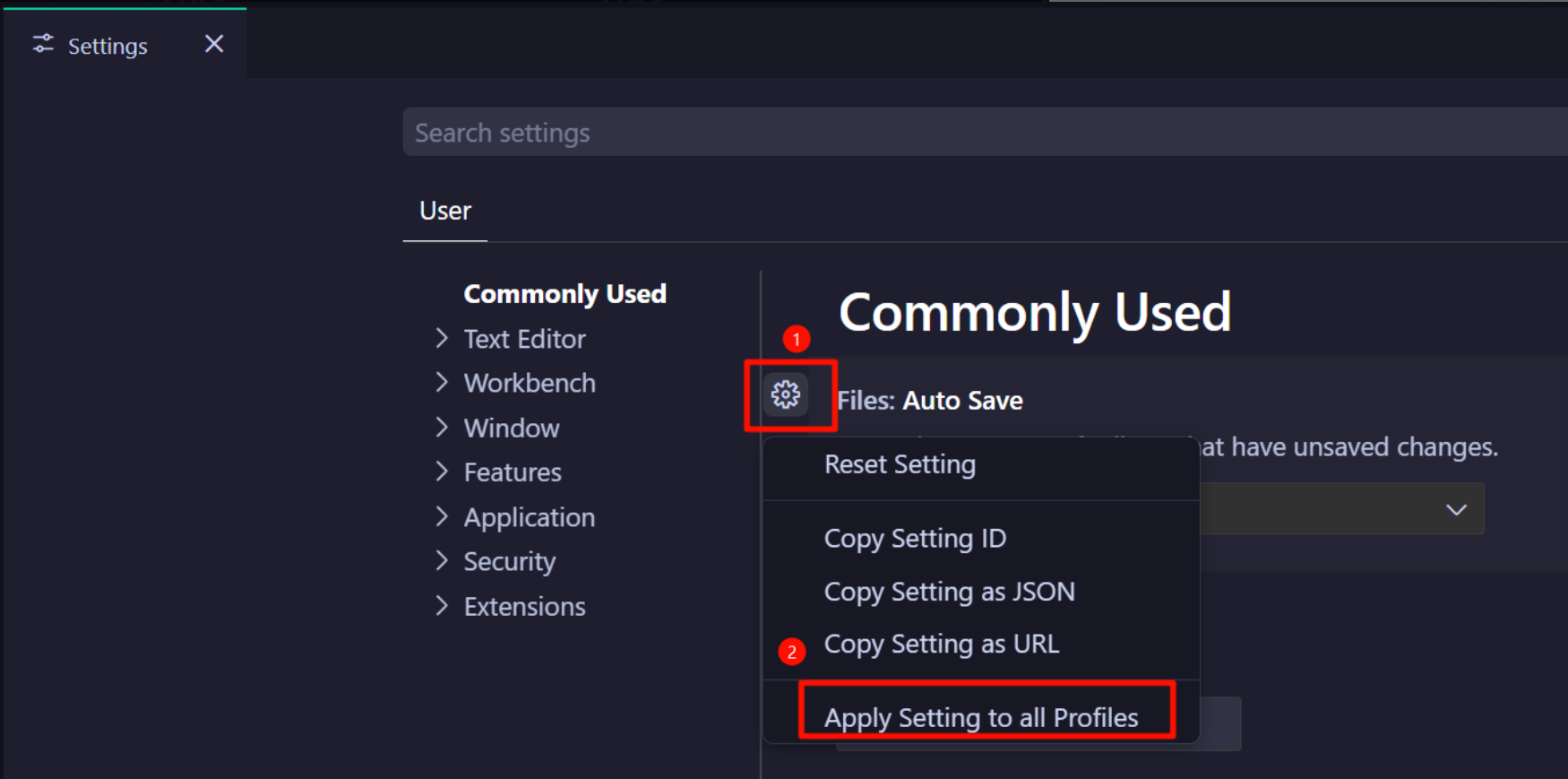Select Commonly Used in the settings tree
The image size is (1568, 779).
coord(564,294)
